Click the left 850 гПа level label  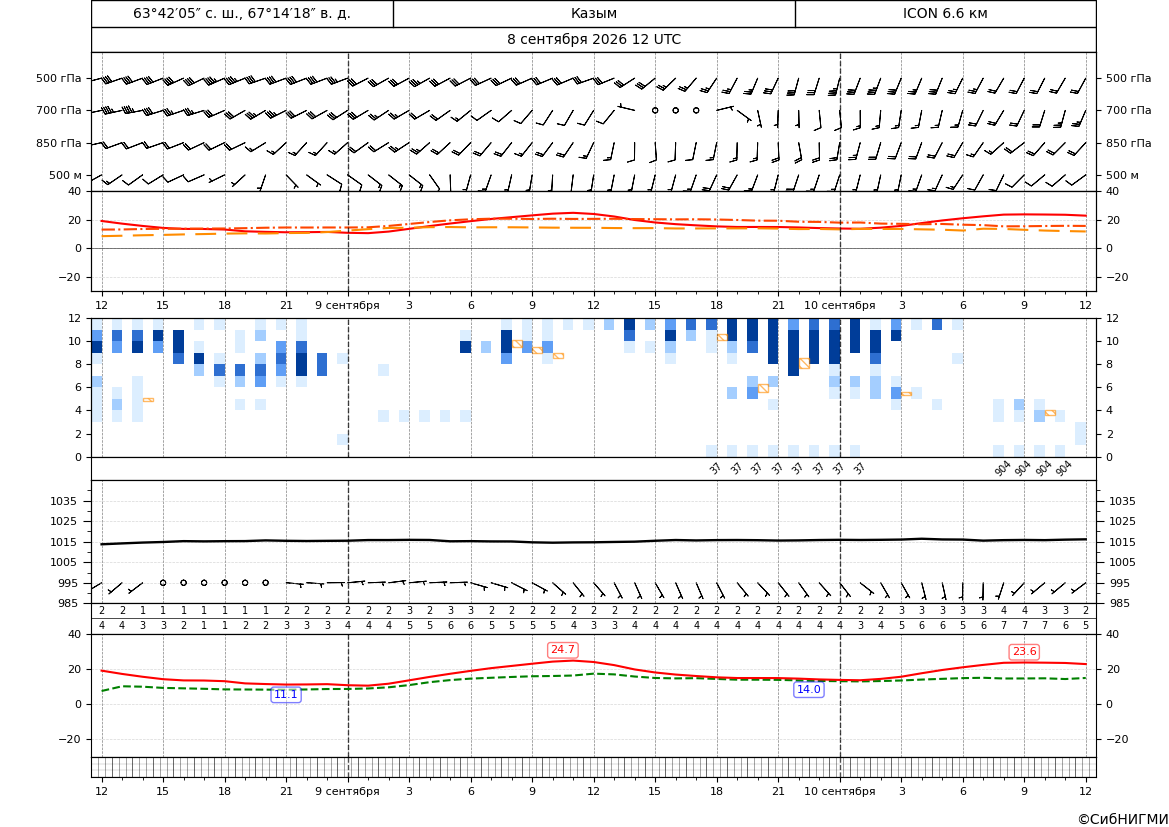pyautogui.click(x=59, y=143)
